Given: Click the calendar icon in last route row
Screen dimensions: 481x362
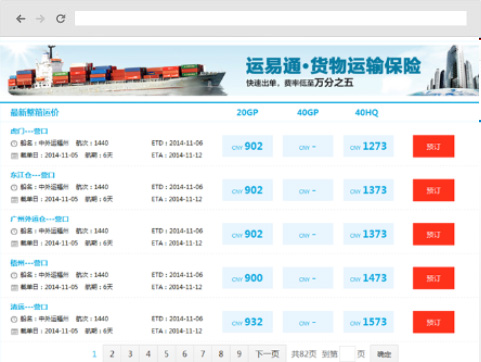Looking at the screenshot, I should [x=14, y=331].
